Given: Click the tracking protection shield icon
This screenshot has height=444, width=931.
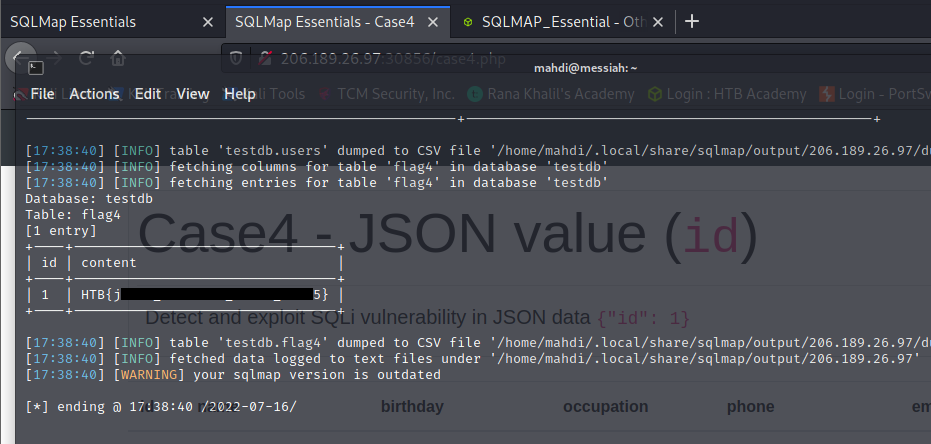Looking at the screenshot, I should click(236, 58).
